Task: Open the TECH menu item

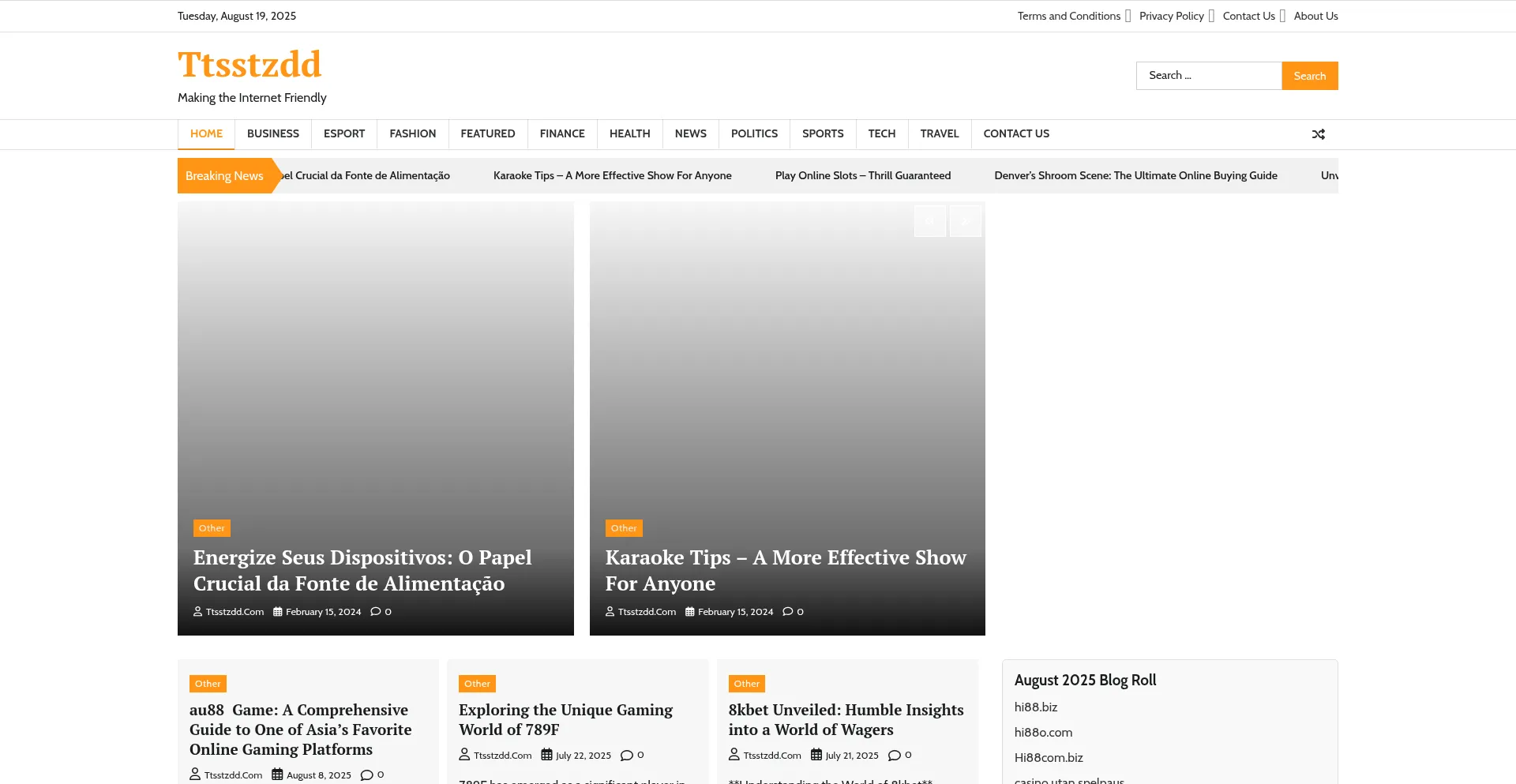Action: coord(882,133)
